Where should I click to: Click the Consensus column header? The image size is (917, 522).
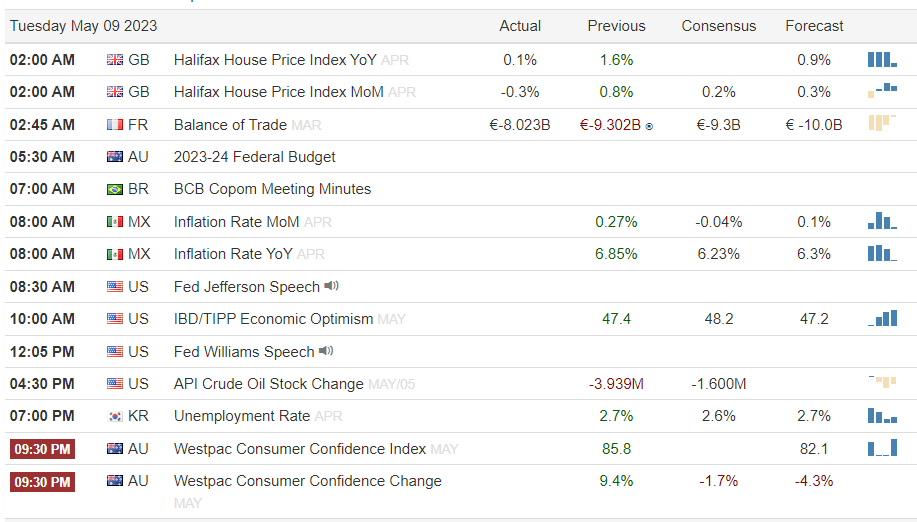coord(718,26)
